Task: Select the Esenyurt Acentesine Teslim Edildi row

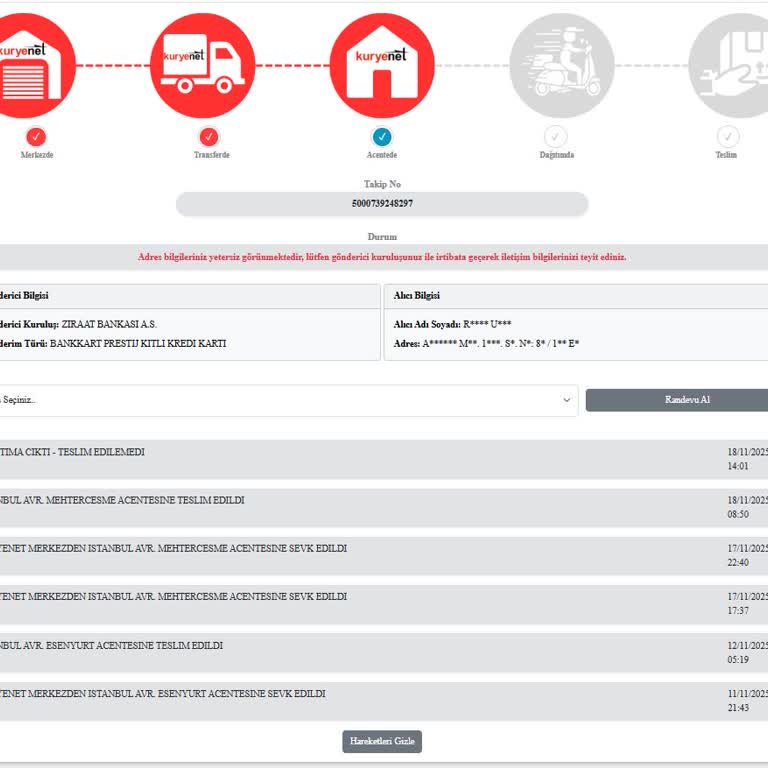Action: pos(382,652)
